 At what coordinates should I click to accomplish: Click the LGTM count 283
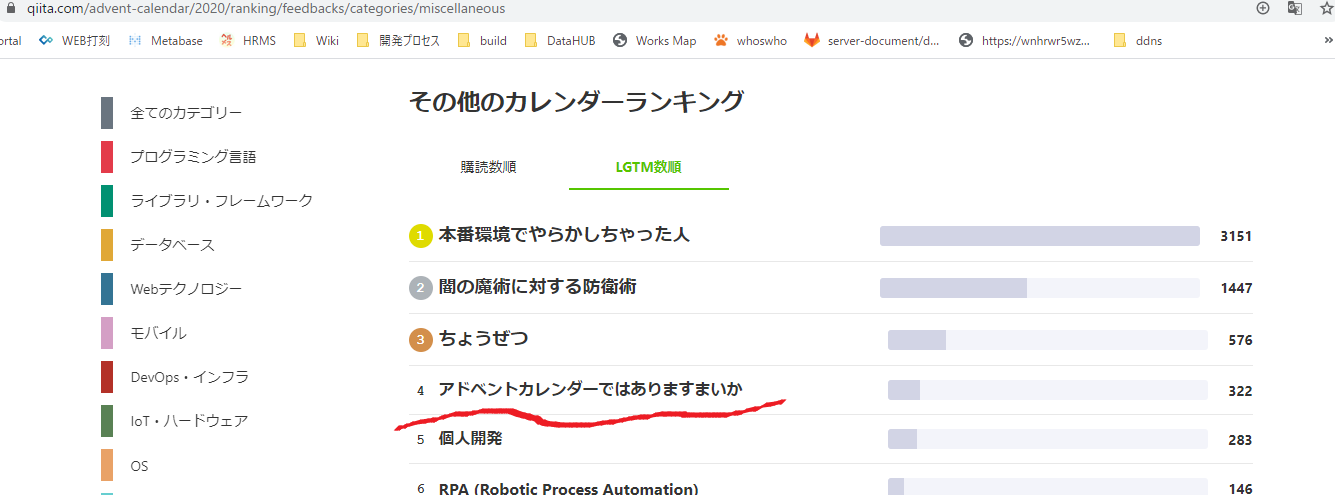point(1240,440)
